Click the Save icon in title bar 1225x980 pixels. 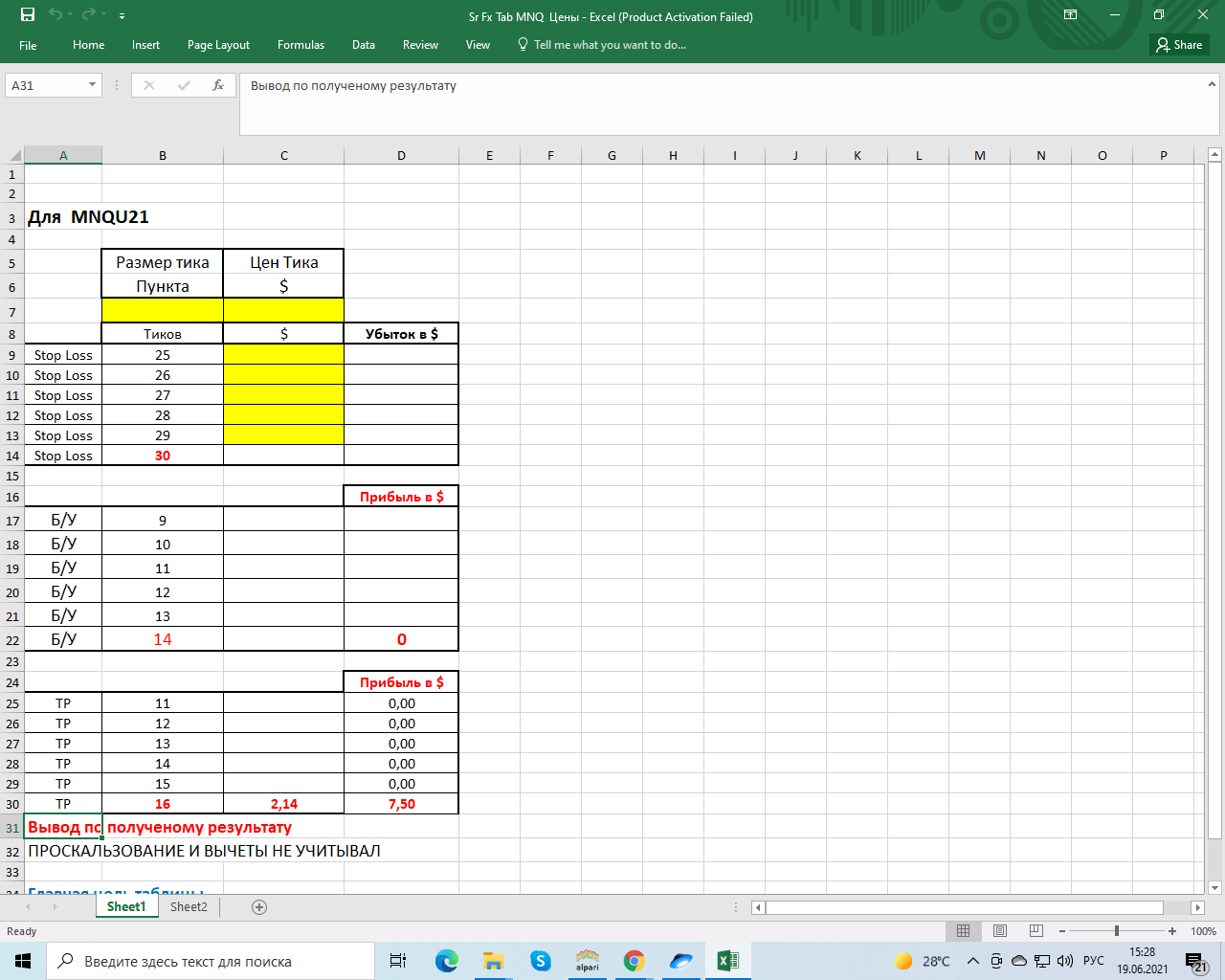[28, 15]
